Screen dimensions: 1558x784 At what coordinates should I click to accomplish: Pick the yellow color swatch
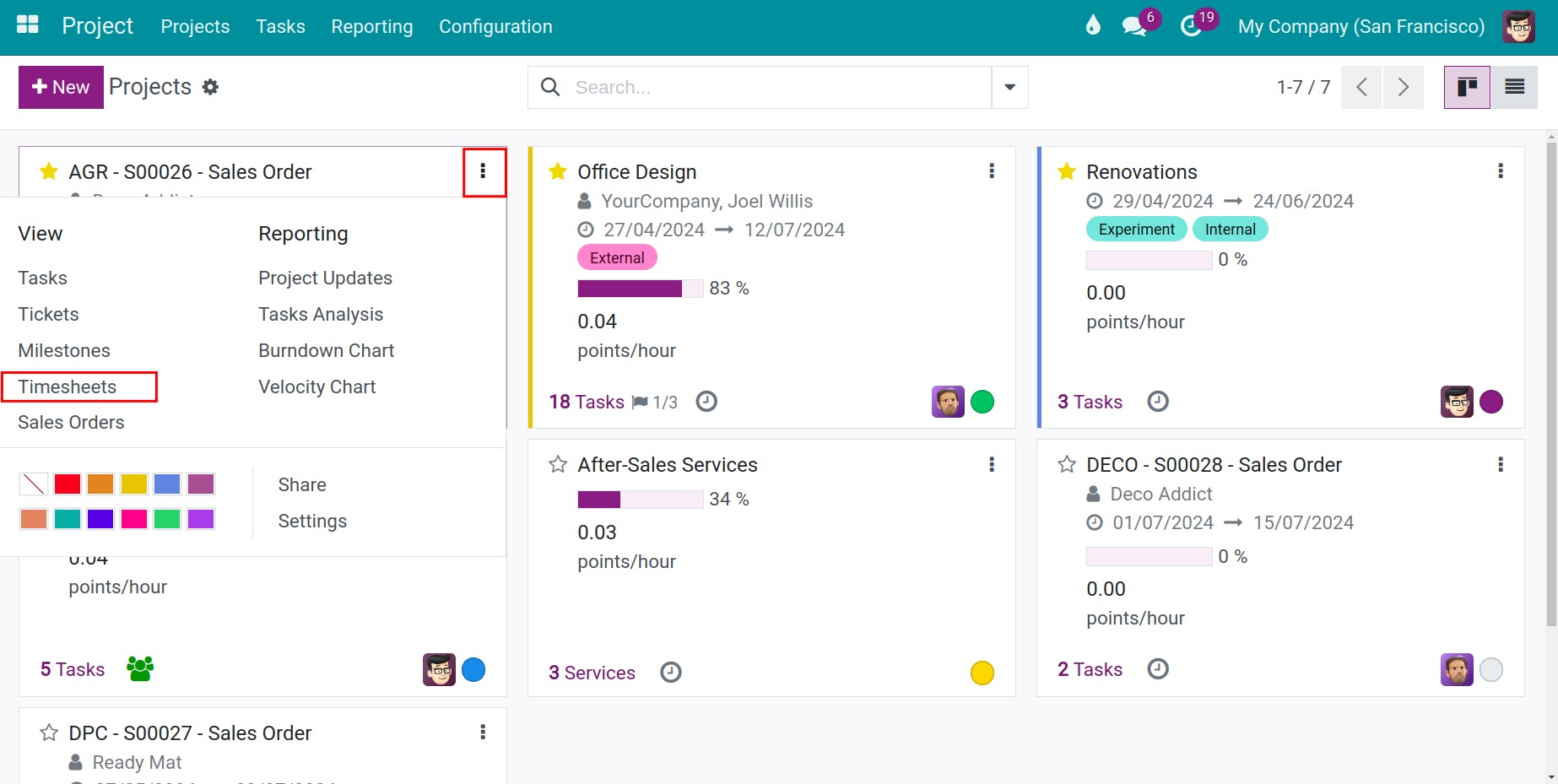pos(134,484)
